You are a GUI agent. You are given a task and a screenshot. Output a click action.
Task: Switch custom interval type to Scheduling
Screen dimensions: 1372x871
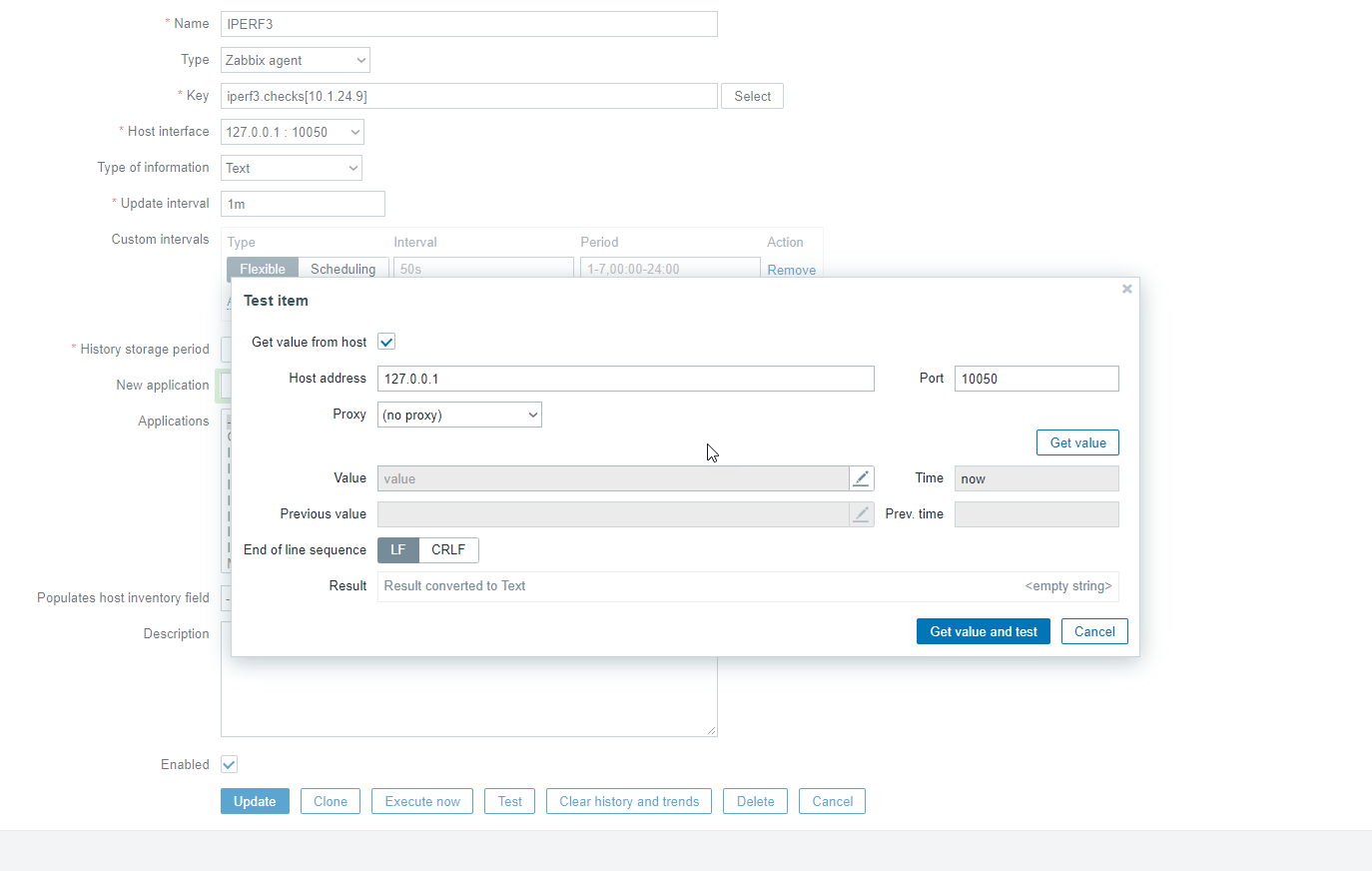pyautogui.click(x=343, y=269)
